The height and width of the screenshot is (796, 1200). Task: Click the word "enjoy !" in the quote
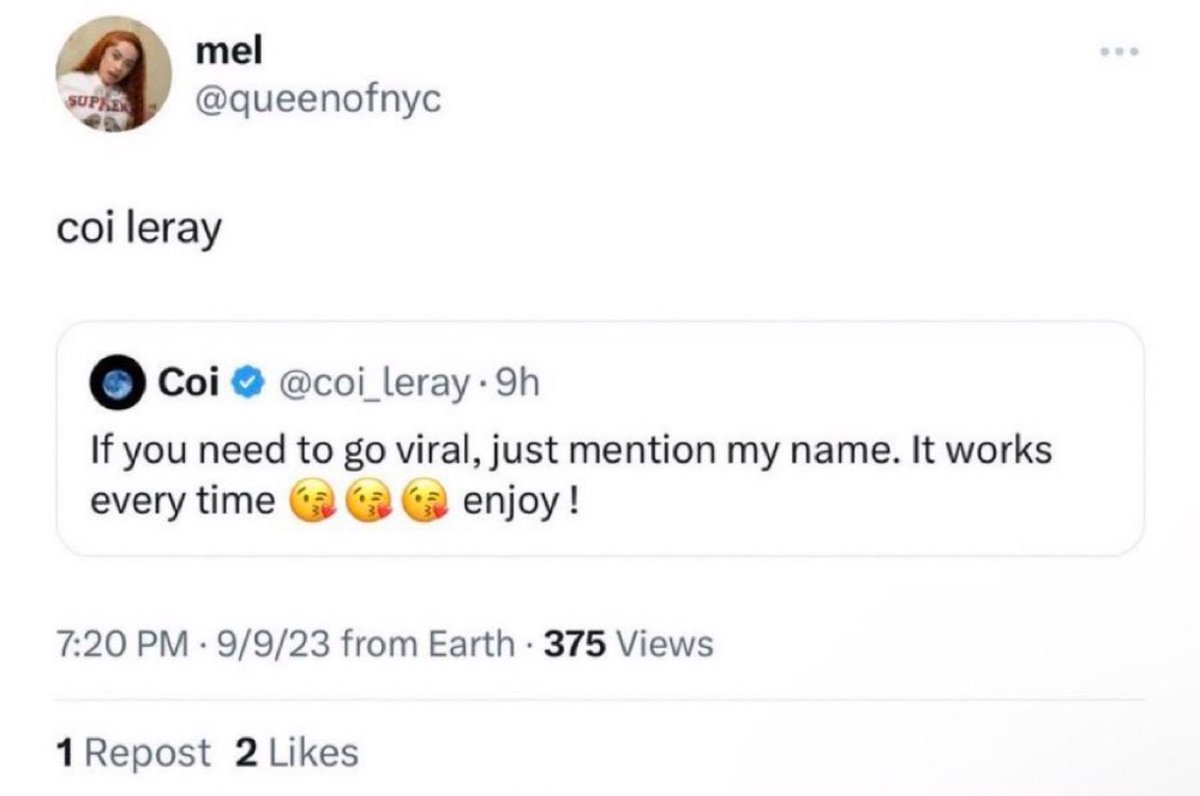[x=519, y=501]
